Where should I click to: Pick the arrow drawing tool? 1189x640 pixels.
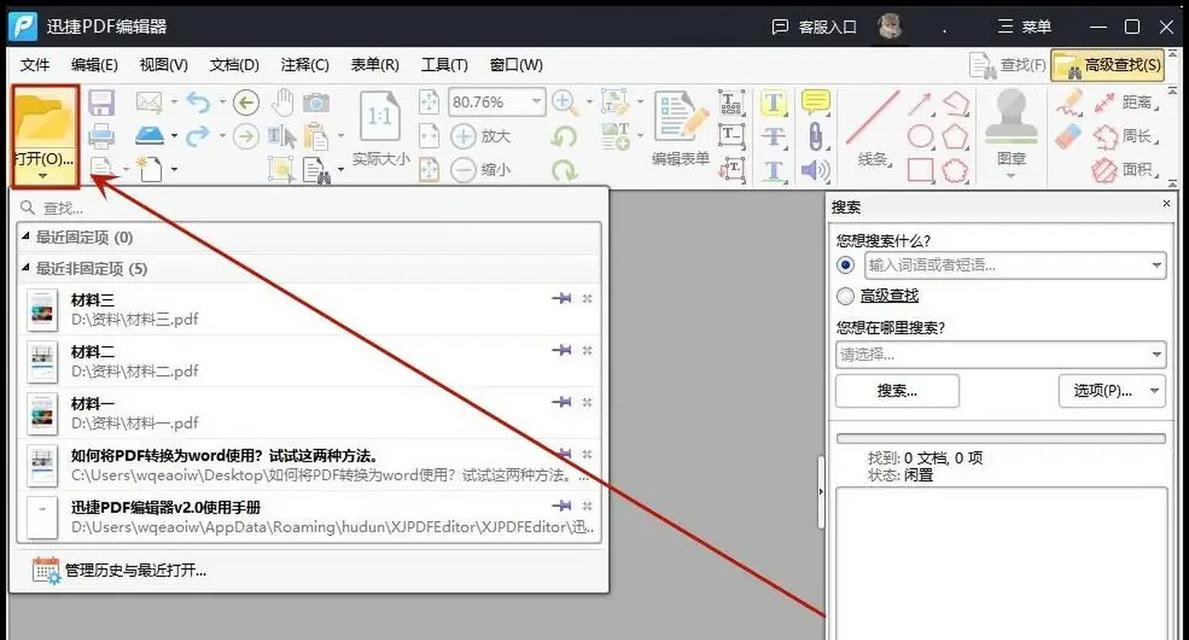coord(920,103)
